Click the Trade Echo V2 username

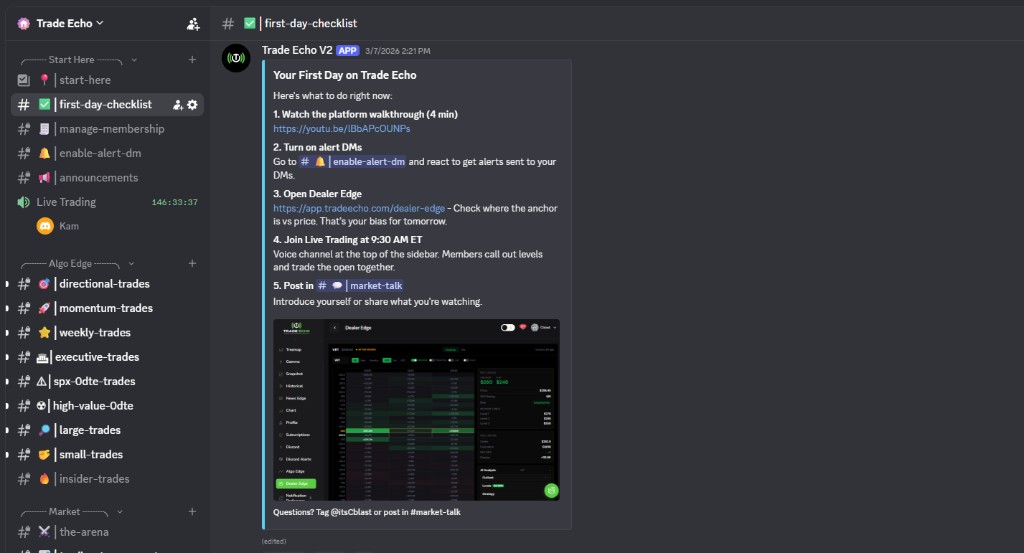(297, 50)
